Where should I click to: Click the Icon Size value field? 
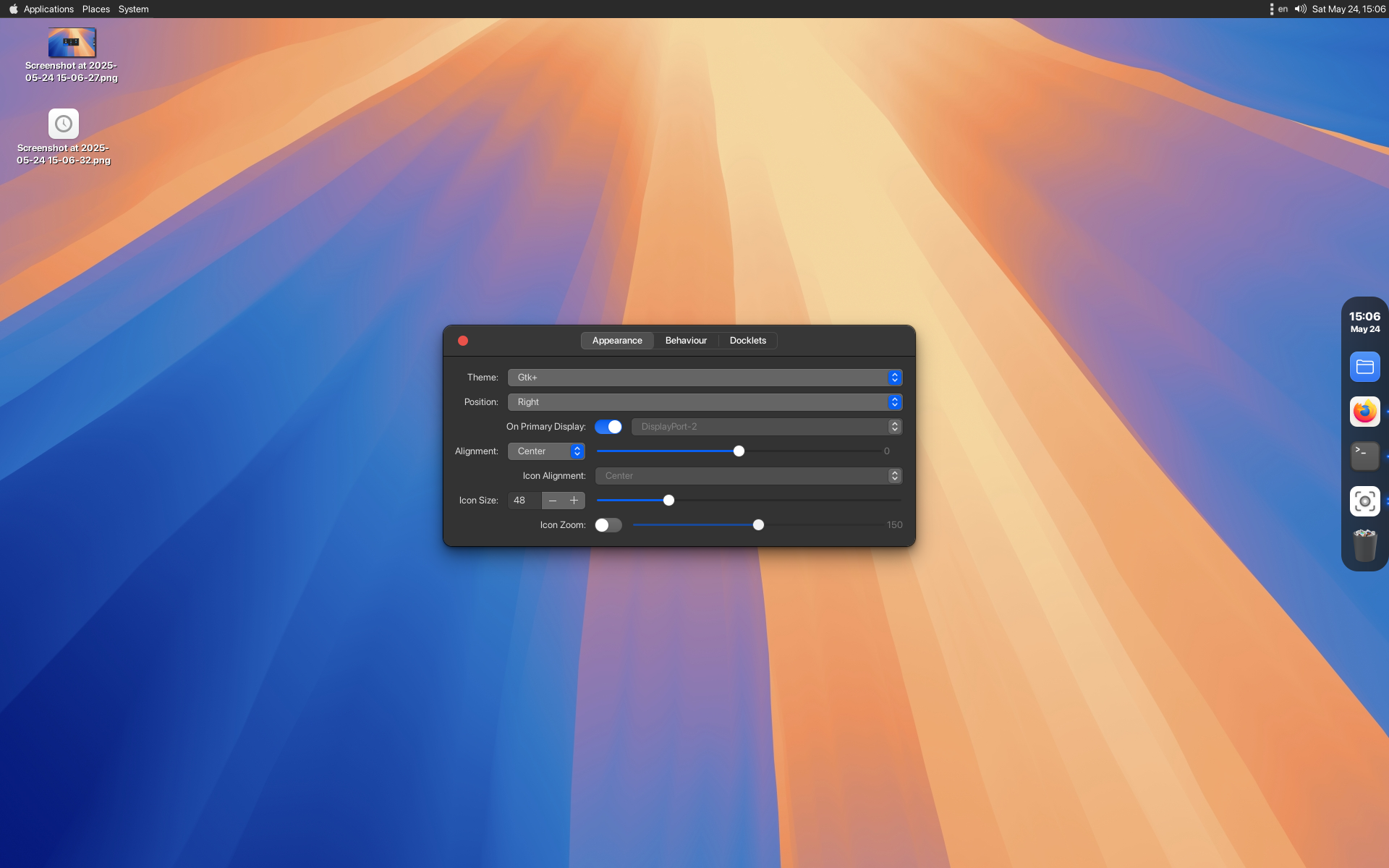tap(524, 501)
